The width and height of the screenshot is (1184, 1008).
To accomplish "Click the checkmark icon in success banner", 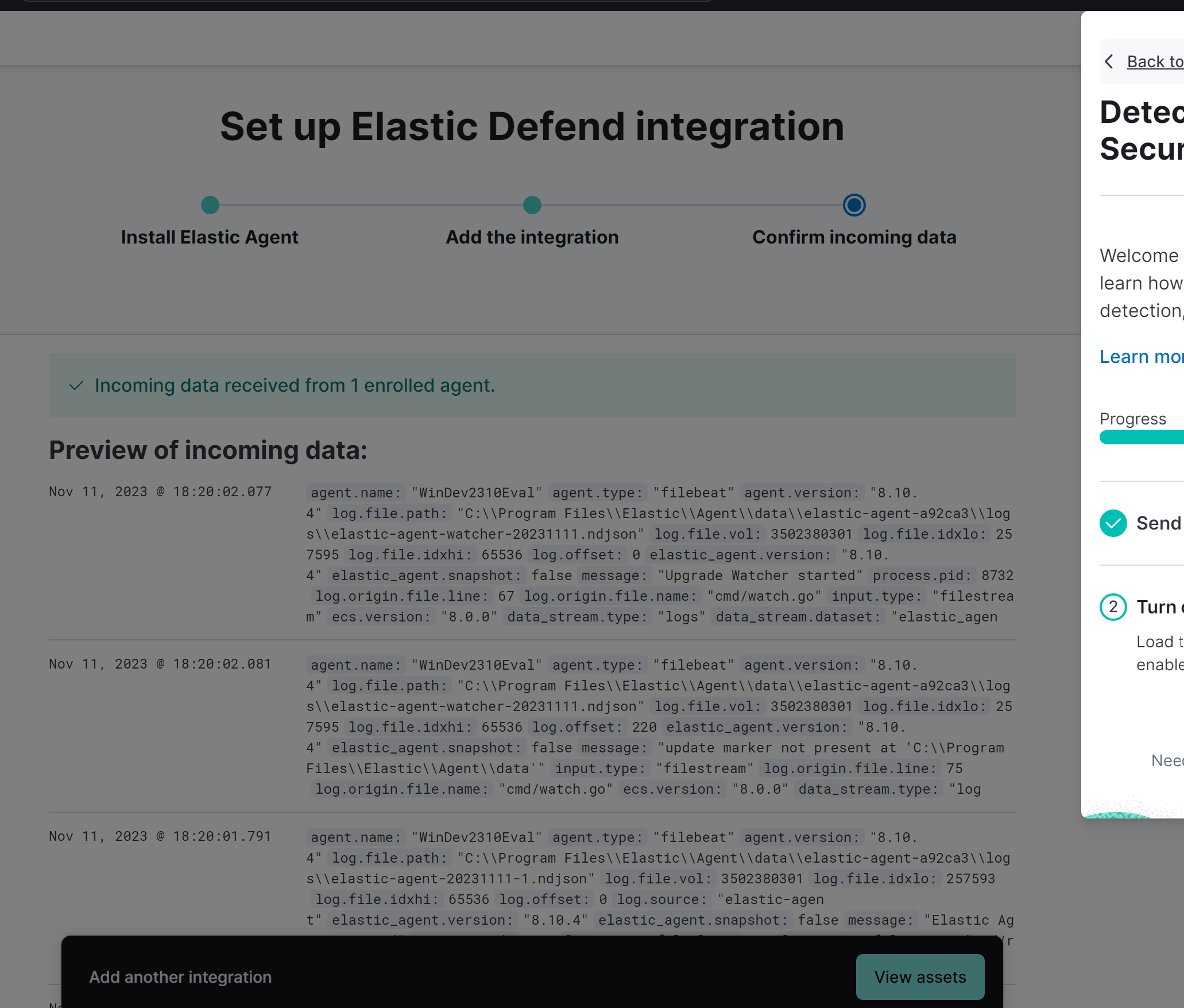I will pos(76,385).
